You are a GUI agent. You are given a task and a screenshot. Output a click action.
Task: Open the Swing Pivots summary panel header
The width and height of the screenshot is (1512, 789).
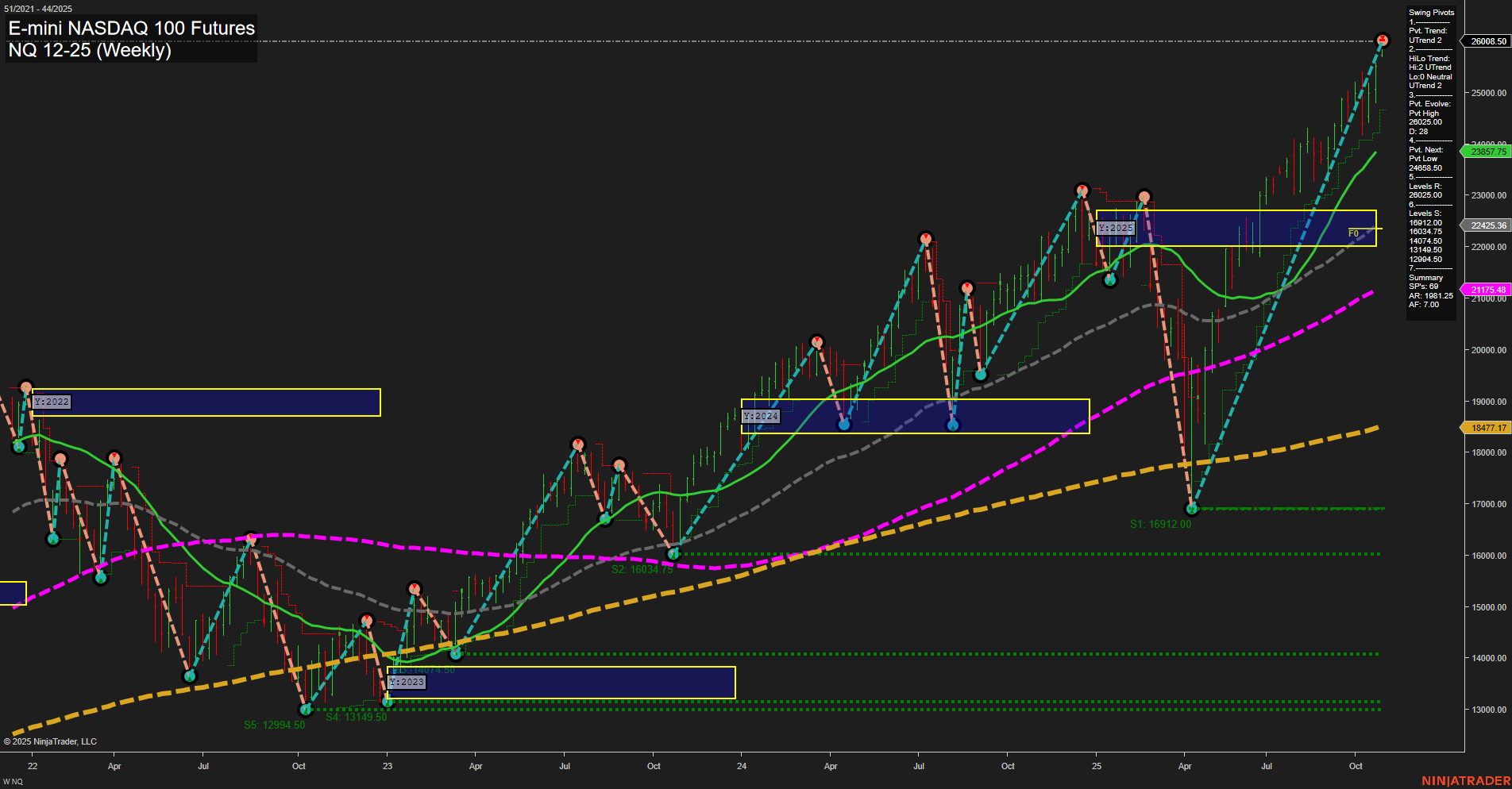coord(1431,13)
